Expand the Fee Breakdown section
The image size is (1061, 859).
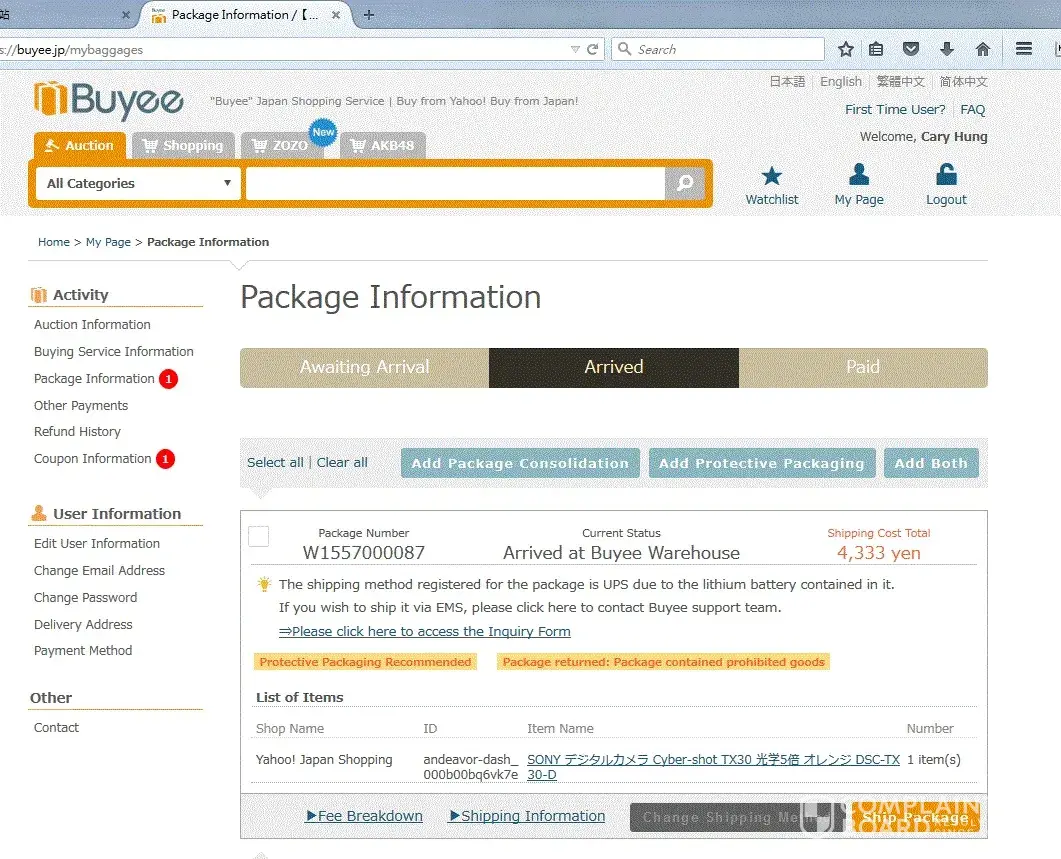coord(364,816)
